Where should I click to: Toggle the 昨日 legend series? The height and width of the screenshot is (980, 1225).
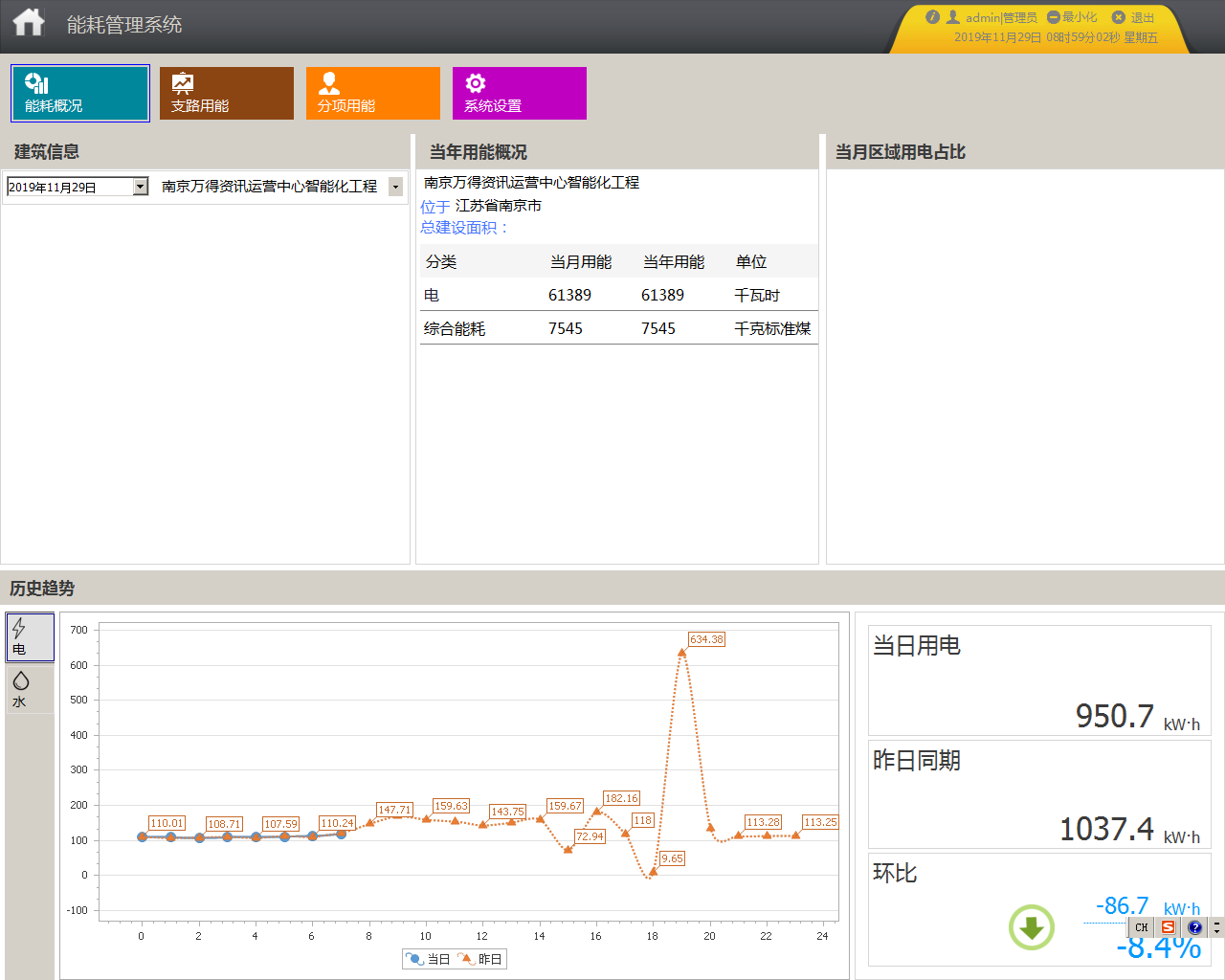479,959
